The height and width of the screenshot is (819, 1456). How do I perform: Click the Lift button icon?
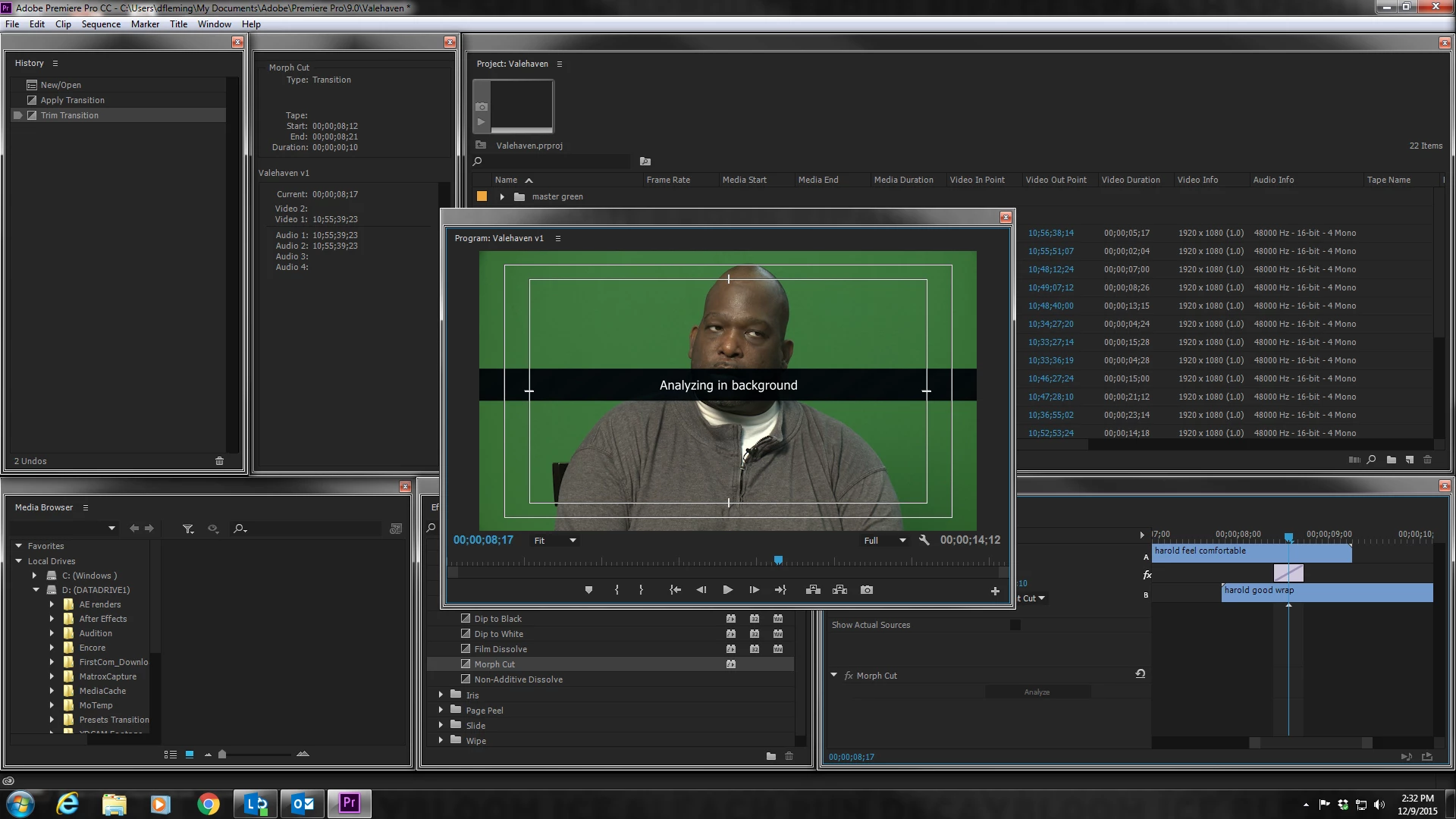point(813,590)
